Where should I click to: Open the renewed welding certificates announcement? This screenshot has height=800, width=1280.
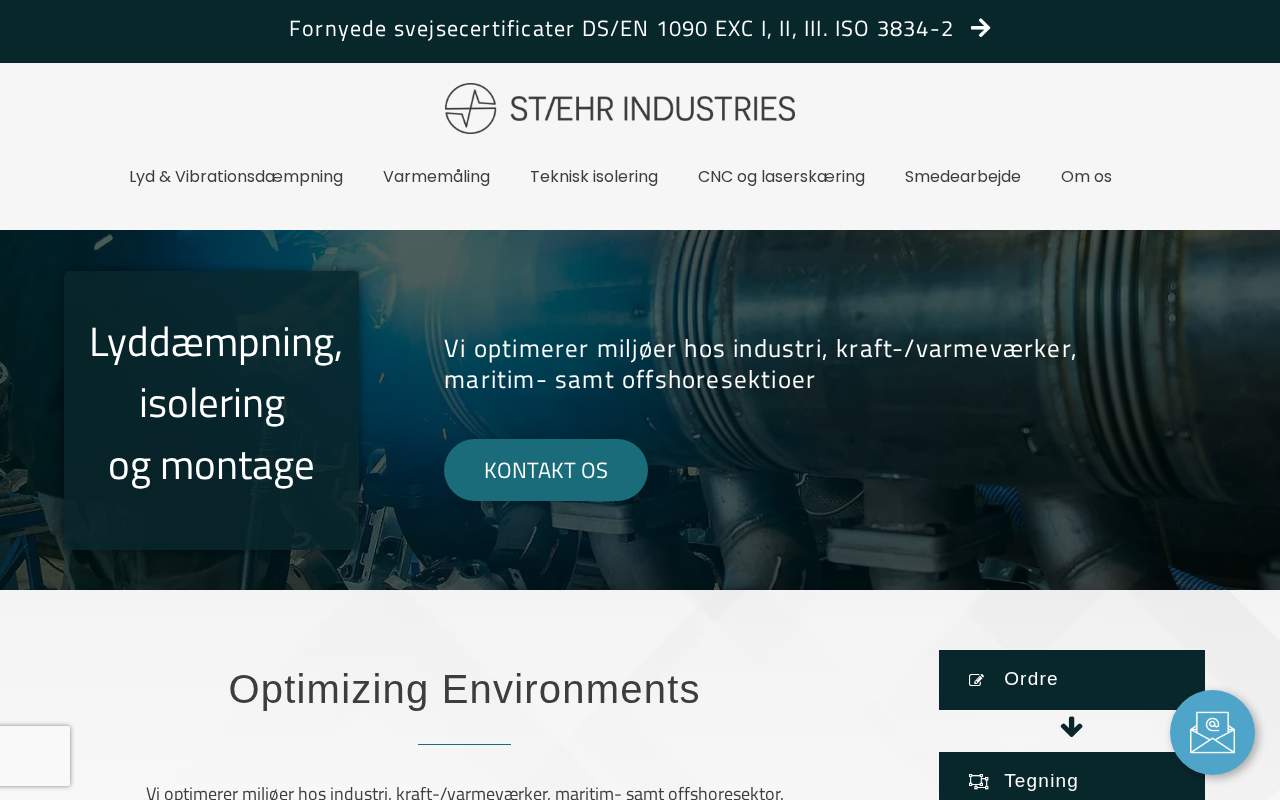pyautogui.click(x=621, y=28)
